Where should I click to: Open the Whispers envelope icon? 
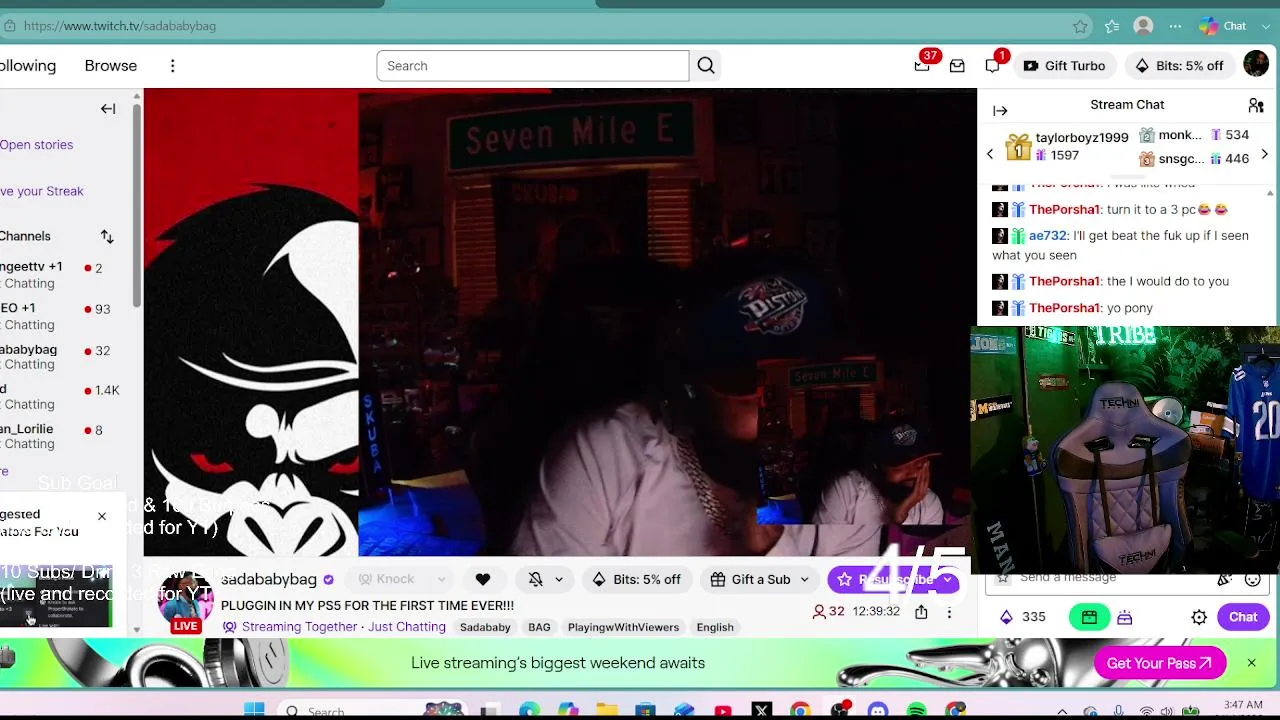957,66
